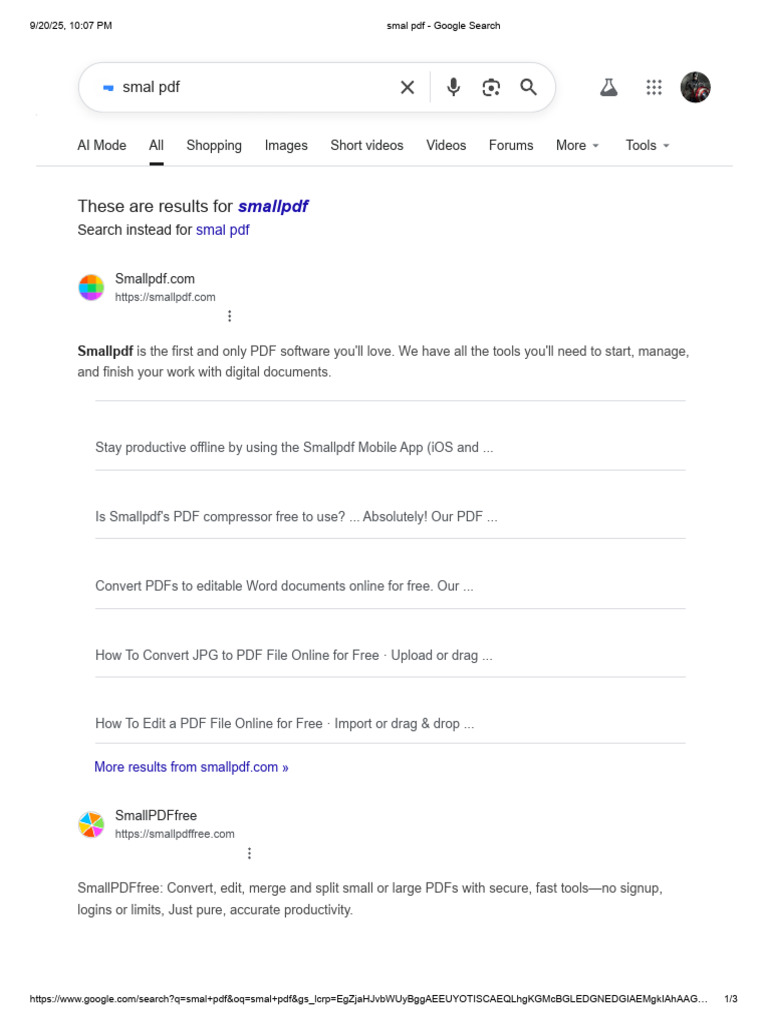
Task: Search instead for "smal pdf"
Action: [222, 230]
